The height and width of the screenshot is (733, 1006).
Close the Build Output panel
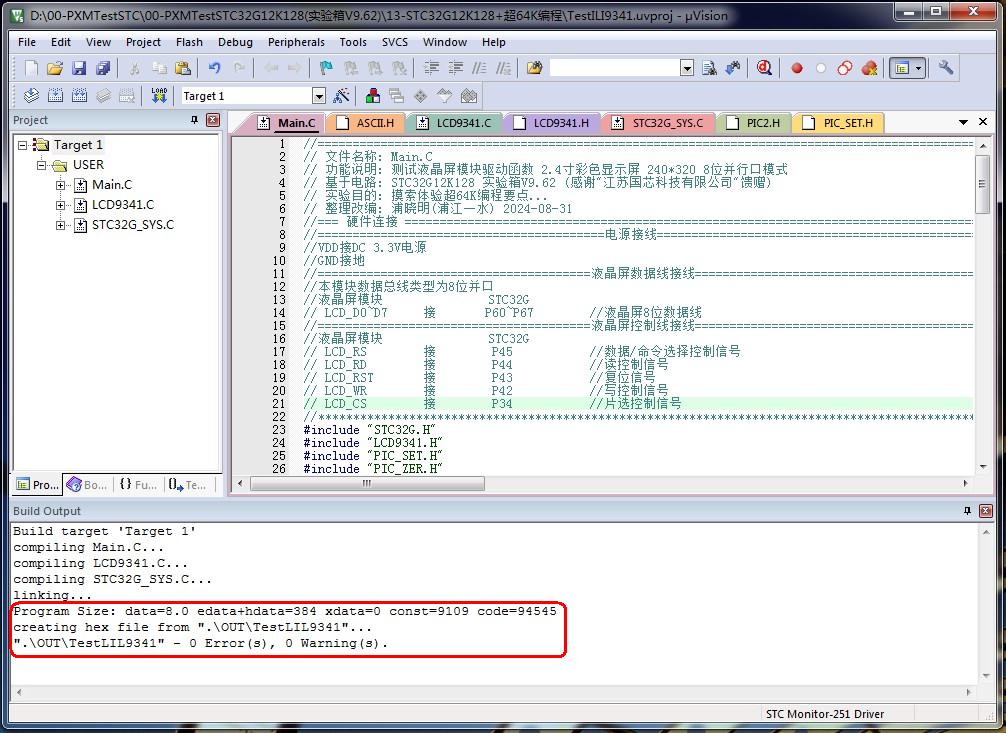pos(986,511)
